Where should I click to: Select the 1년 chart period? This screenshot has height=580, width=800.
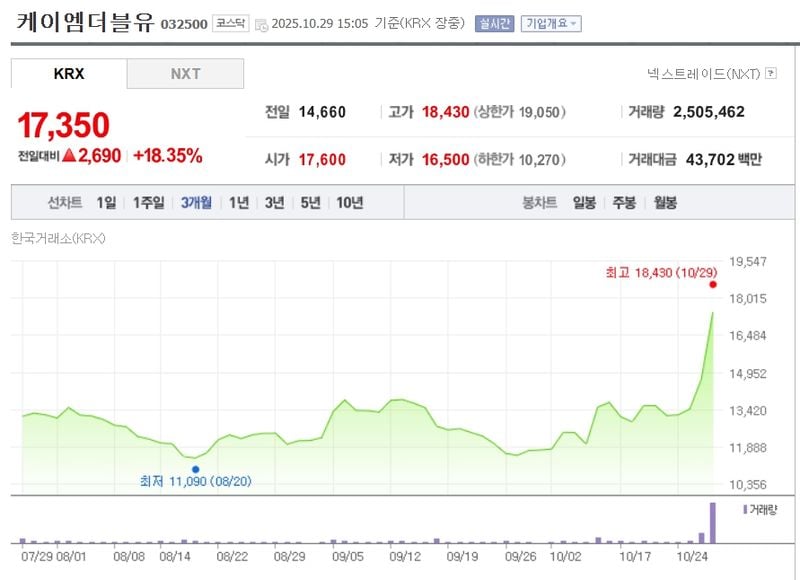[237, 202]
